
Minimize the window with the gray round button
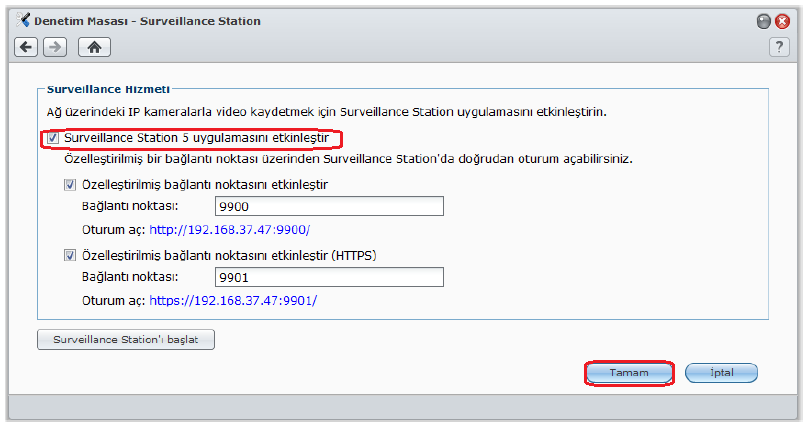(x=764, y=21)
